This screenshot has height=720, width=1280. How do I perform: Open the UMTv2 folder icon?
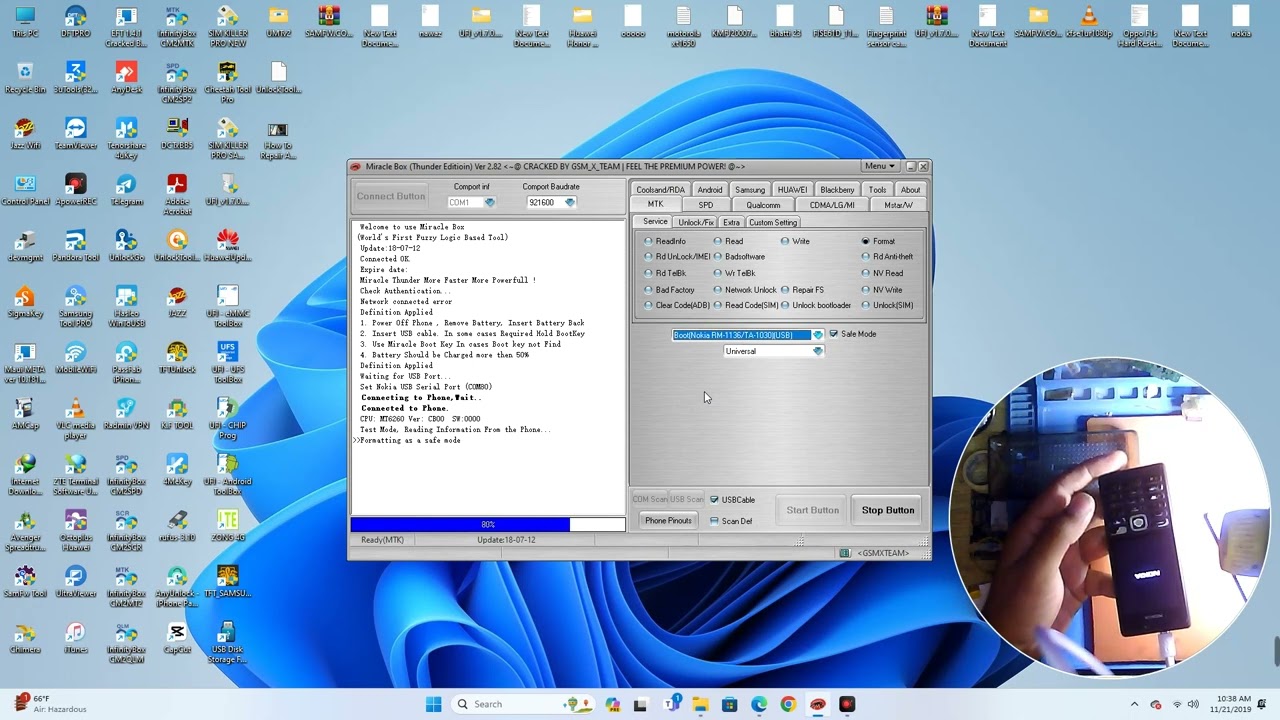point(279,23)
